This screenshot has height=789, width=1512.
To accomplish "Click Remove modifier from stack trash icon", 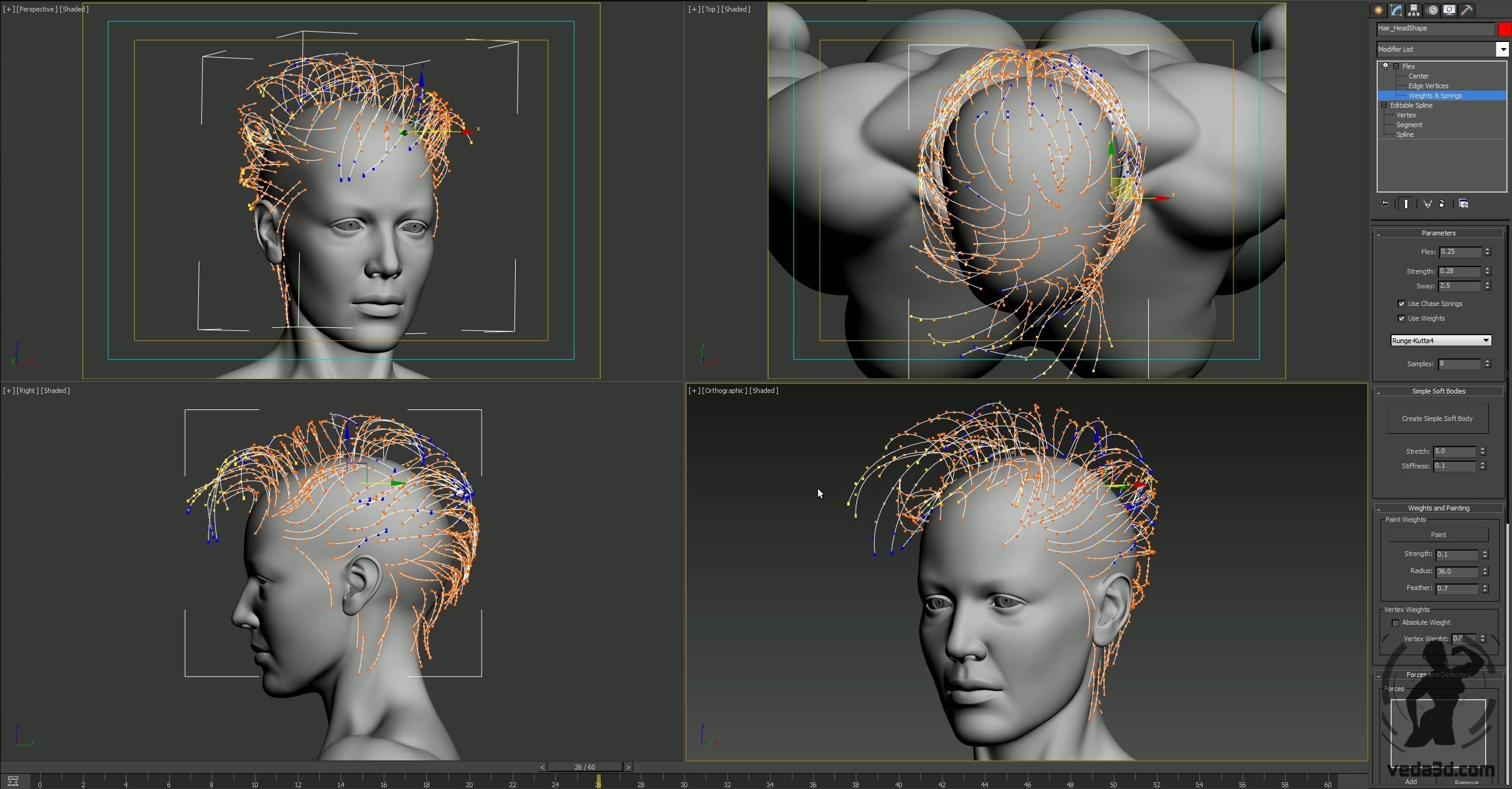I will tap(1442, 204).
